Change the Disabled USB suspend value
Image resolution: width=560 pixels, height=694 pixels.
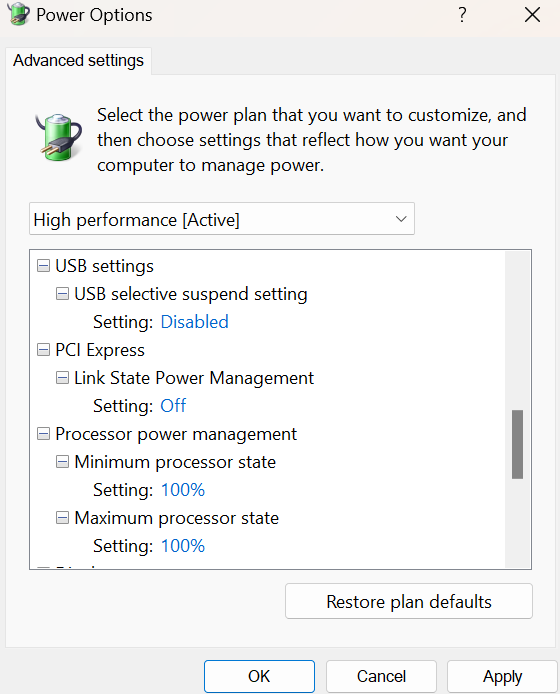194,322
